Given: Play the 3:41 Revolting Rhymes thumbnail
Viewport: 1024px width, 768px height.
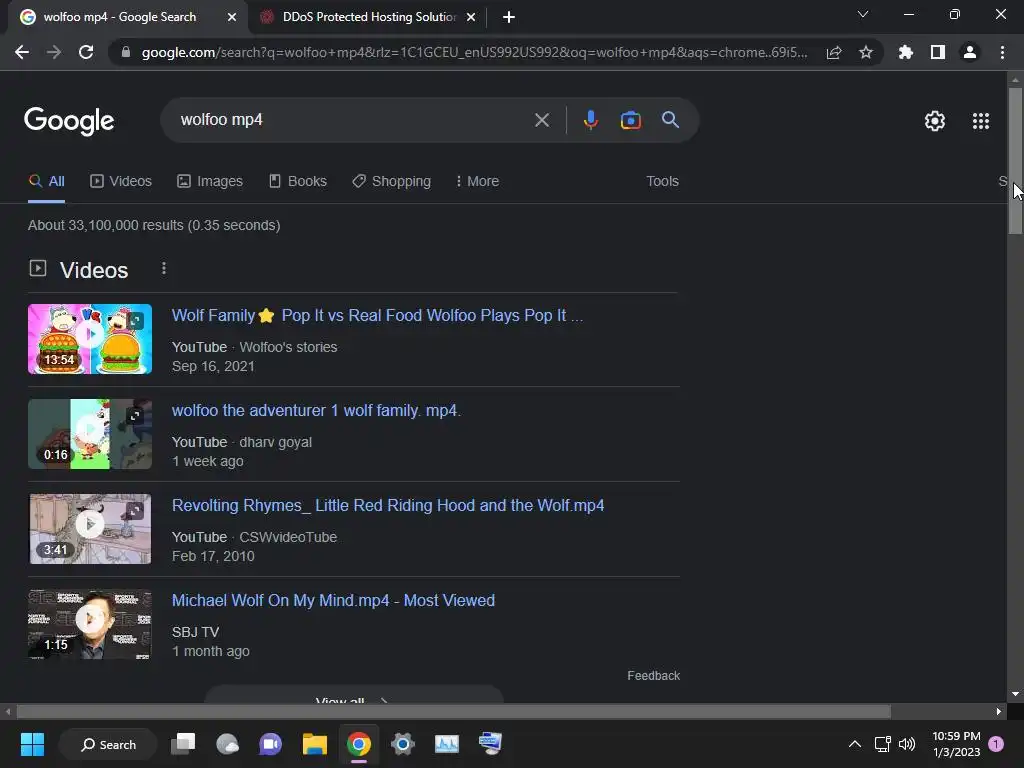Looking at the screenshot, I should (89, 529).
